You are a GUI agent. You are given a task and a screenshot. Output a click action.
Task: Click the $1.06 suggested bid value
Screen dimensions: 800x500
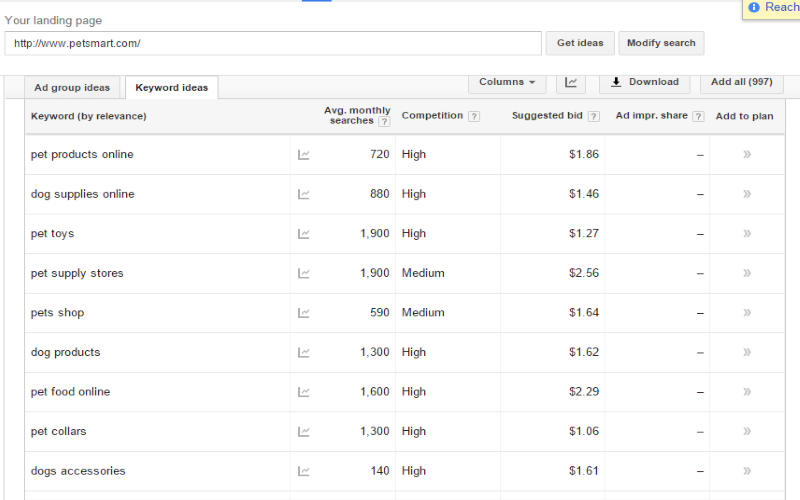pyautogui.click(x=584, y=431)
